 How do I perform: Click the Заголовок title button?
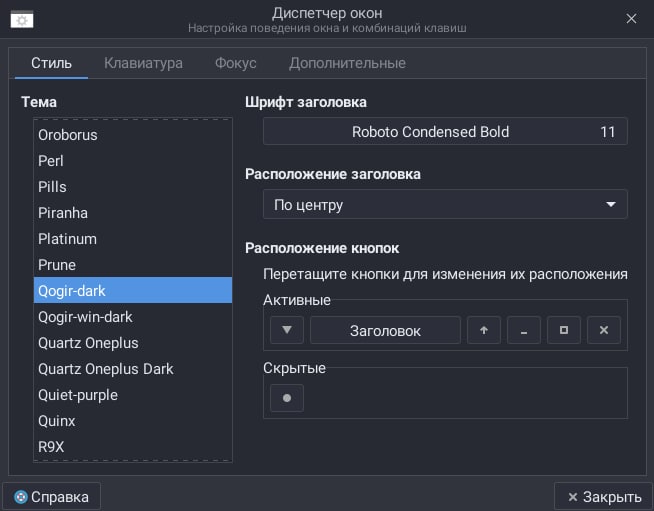[385, 330]
